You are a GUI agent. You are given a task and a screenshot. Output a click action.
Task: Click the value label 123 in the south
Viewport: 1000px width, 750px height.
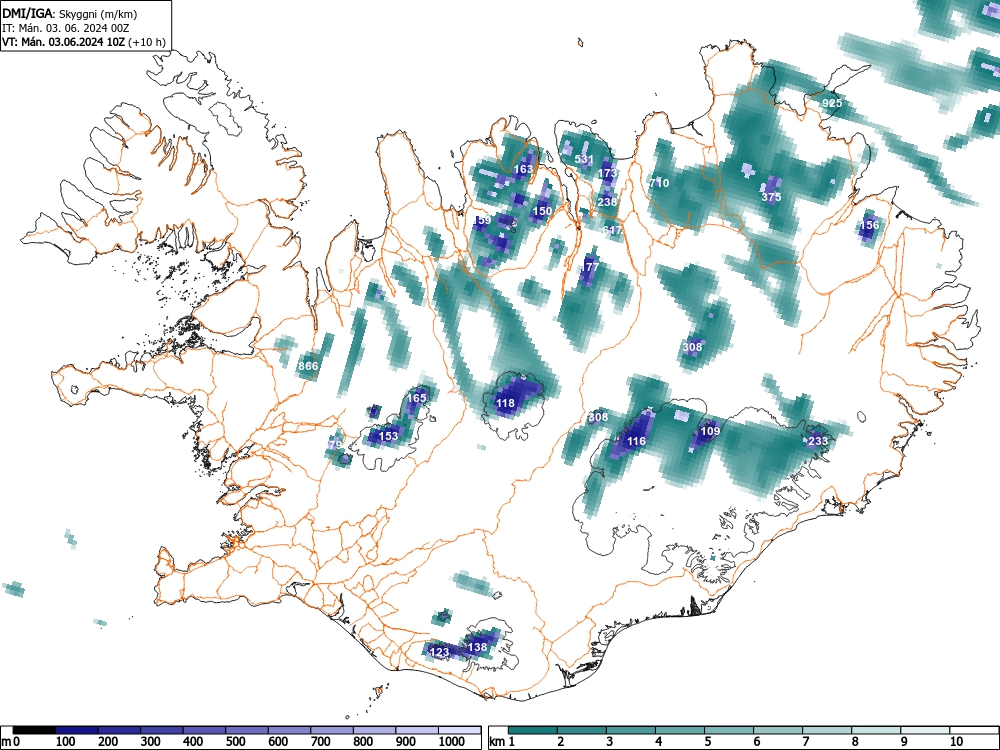(x=439, y=652)
